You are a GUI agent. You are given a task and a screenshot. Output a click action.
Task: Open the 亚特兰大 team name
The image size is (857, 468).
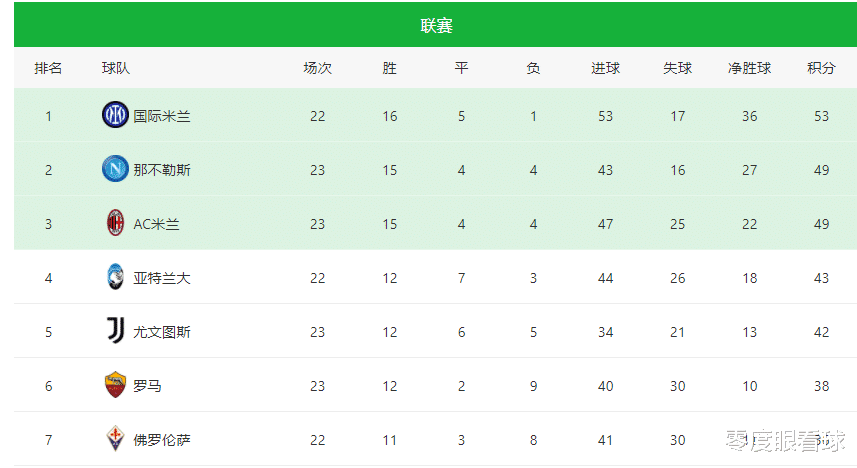click(x=162, y=278)
